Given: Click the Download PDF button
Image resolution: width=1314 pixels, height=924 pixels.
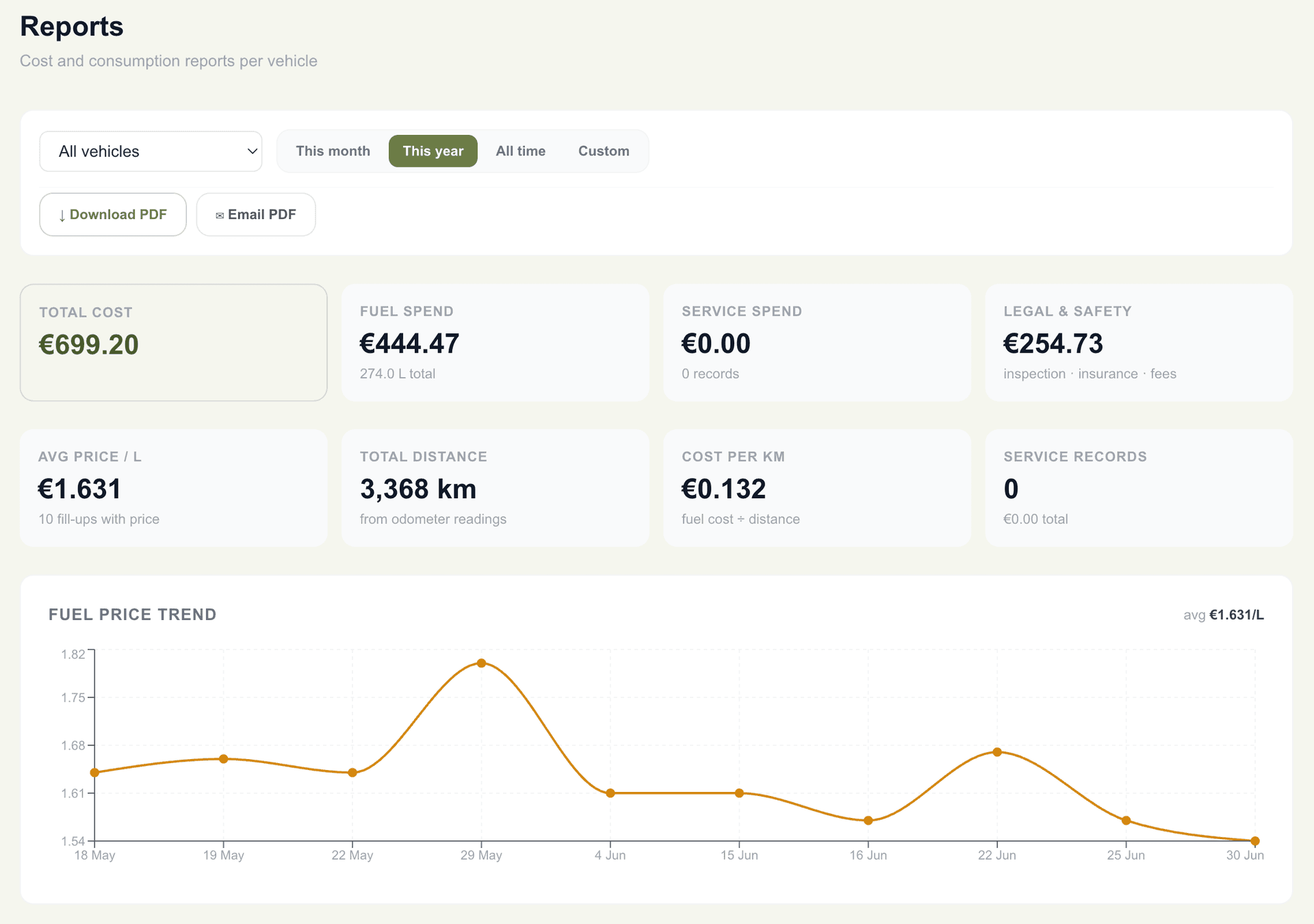Looking at the screenshot, I should click(x=113, y=215).
